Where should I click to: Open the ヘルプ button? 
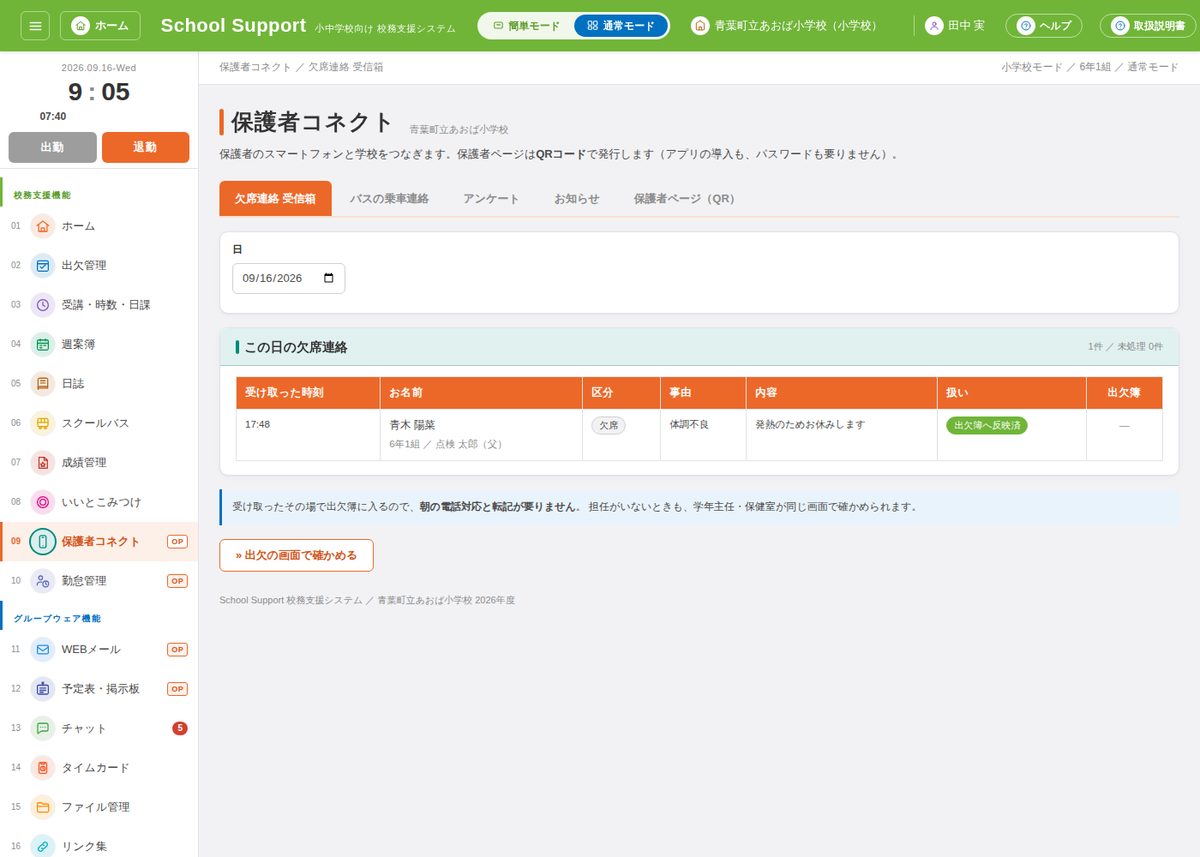(x=1043, y=25)
